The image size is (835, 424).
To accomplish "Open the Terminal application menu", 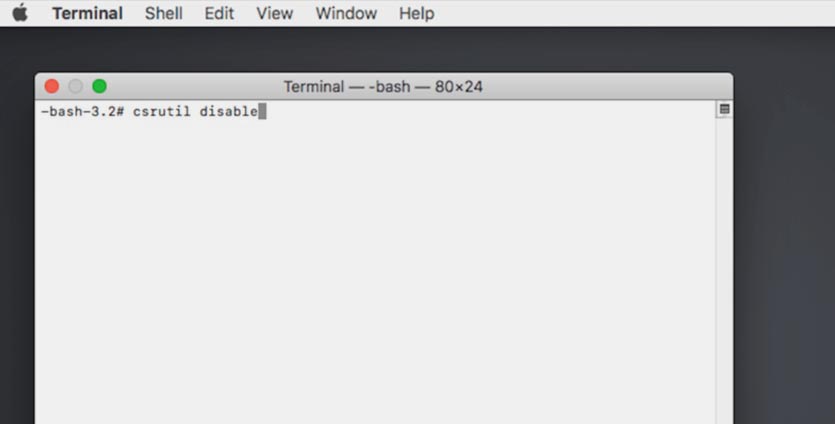I will coord(87,14).
